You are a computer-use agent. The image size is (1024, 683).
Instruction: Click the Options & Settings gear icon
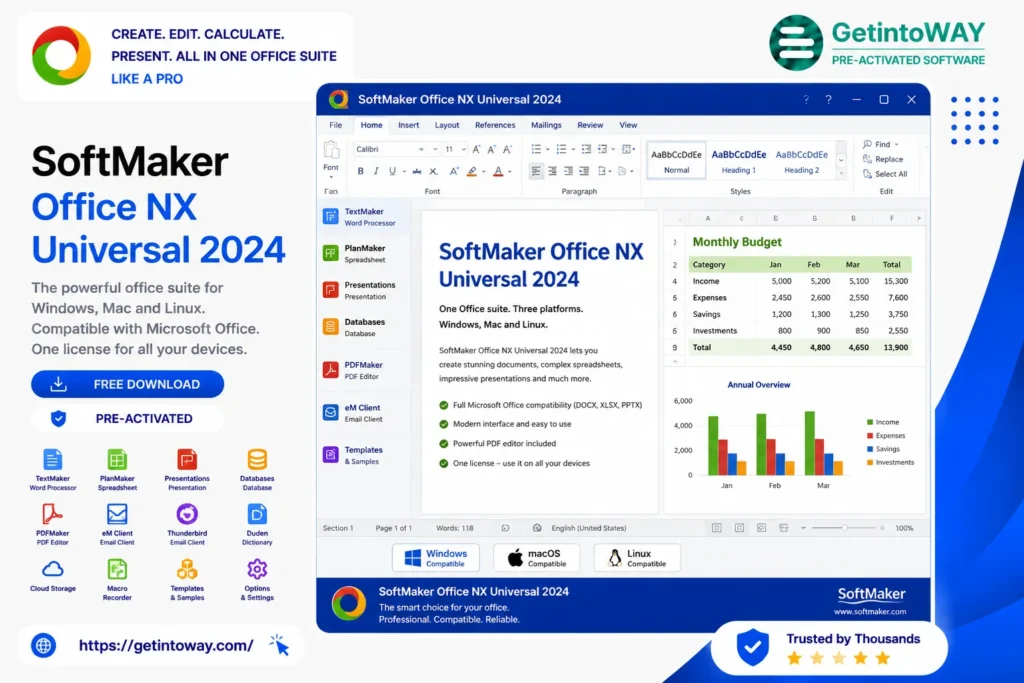coord(257,569)
